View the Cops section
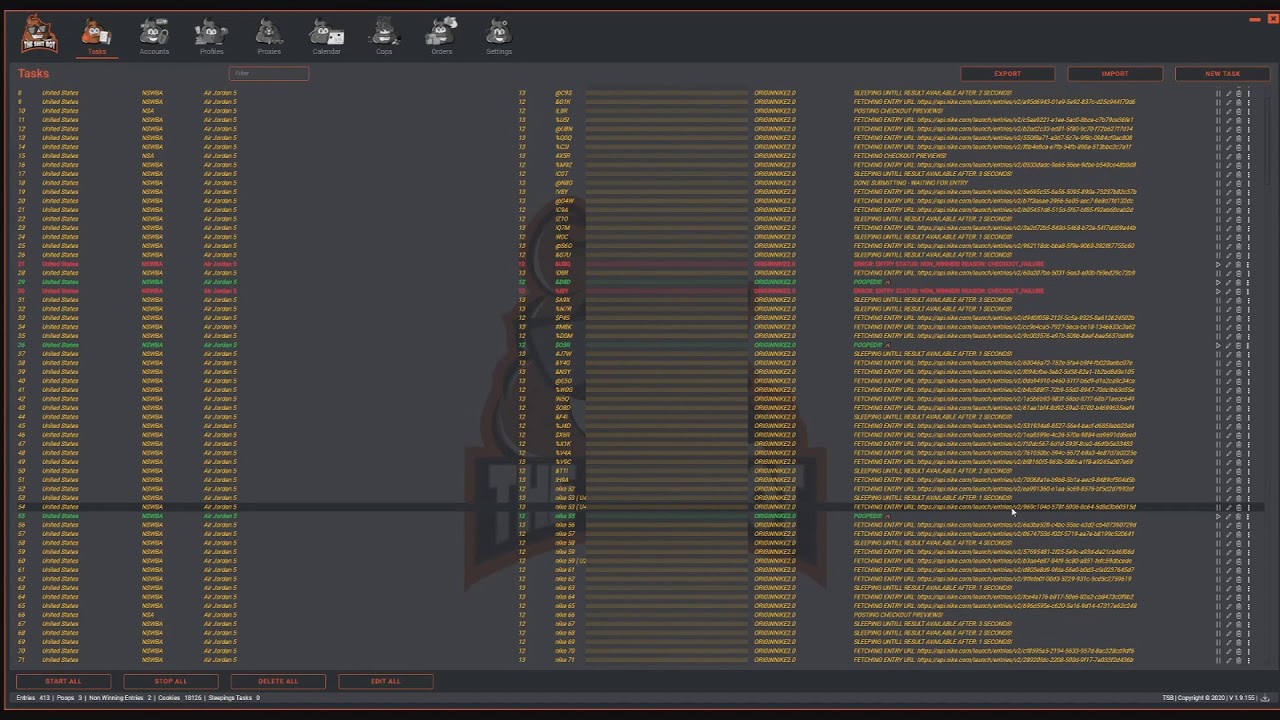 [x=384, y=37]
